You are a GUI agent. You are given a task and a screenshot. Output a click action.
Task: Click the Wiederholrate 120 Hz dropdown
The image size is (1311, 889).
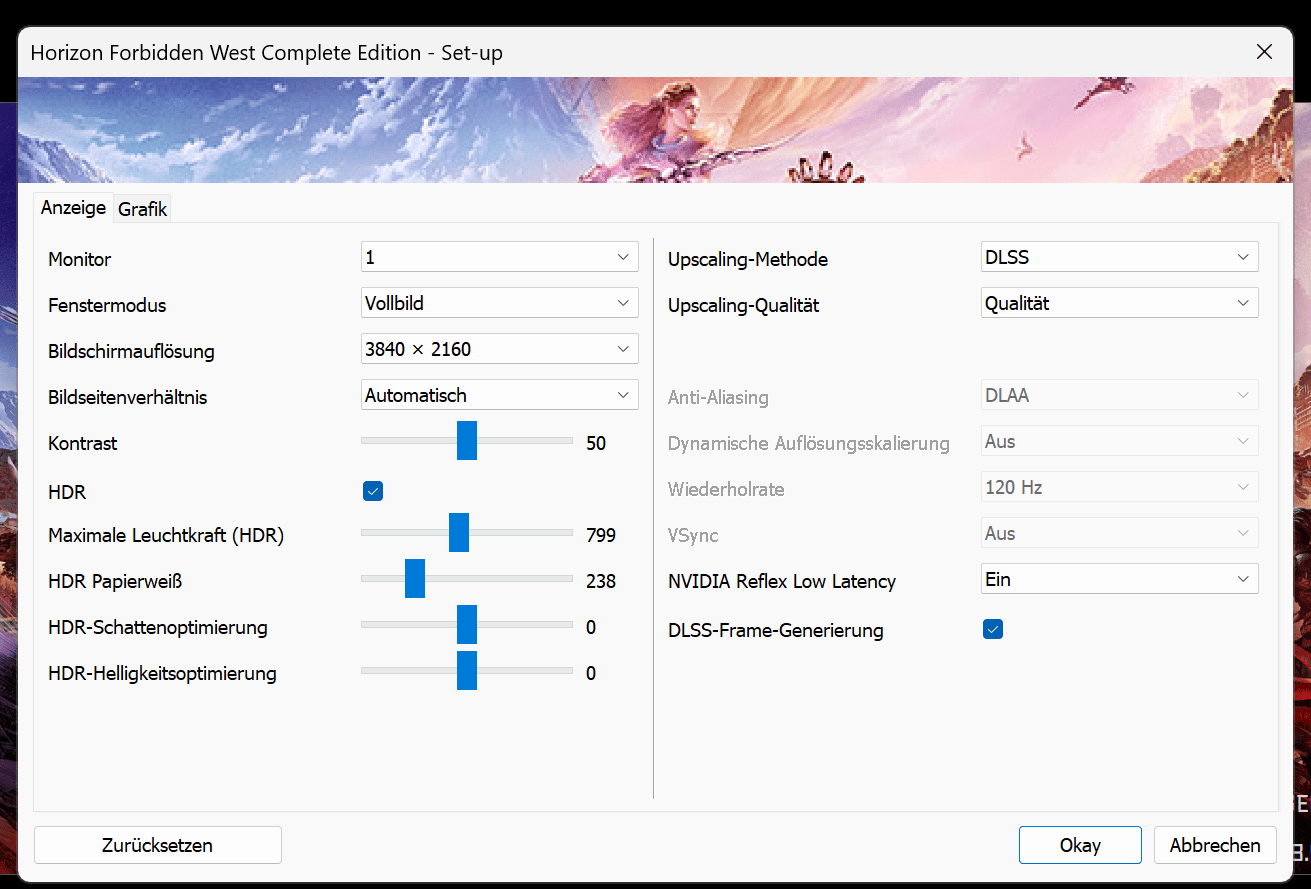pos(1119,487)
